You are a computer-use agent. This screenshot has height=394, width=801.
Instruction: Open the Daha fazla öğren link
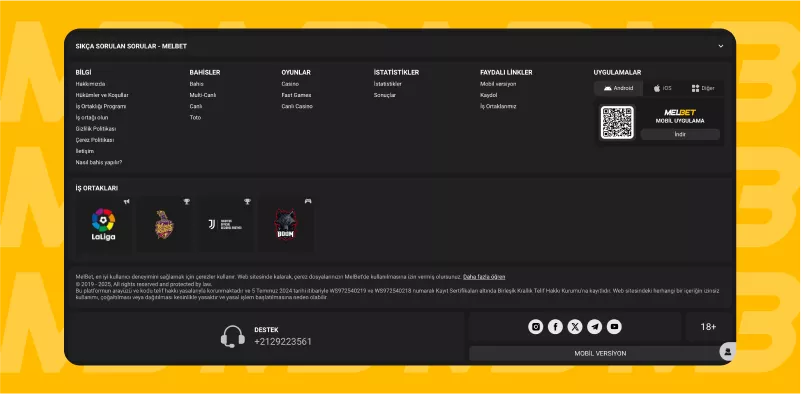(x=484, y=277)
